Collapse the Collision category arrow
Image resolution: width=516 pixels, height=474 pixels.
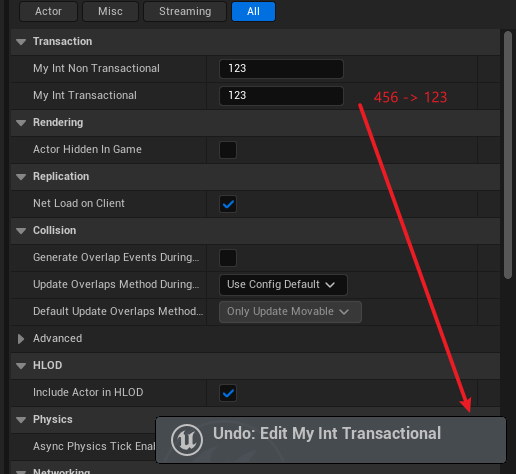(x=21, y=231)
